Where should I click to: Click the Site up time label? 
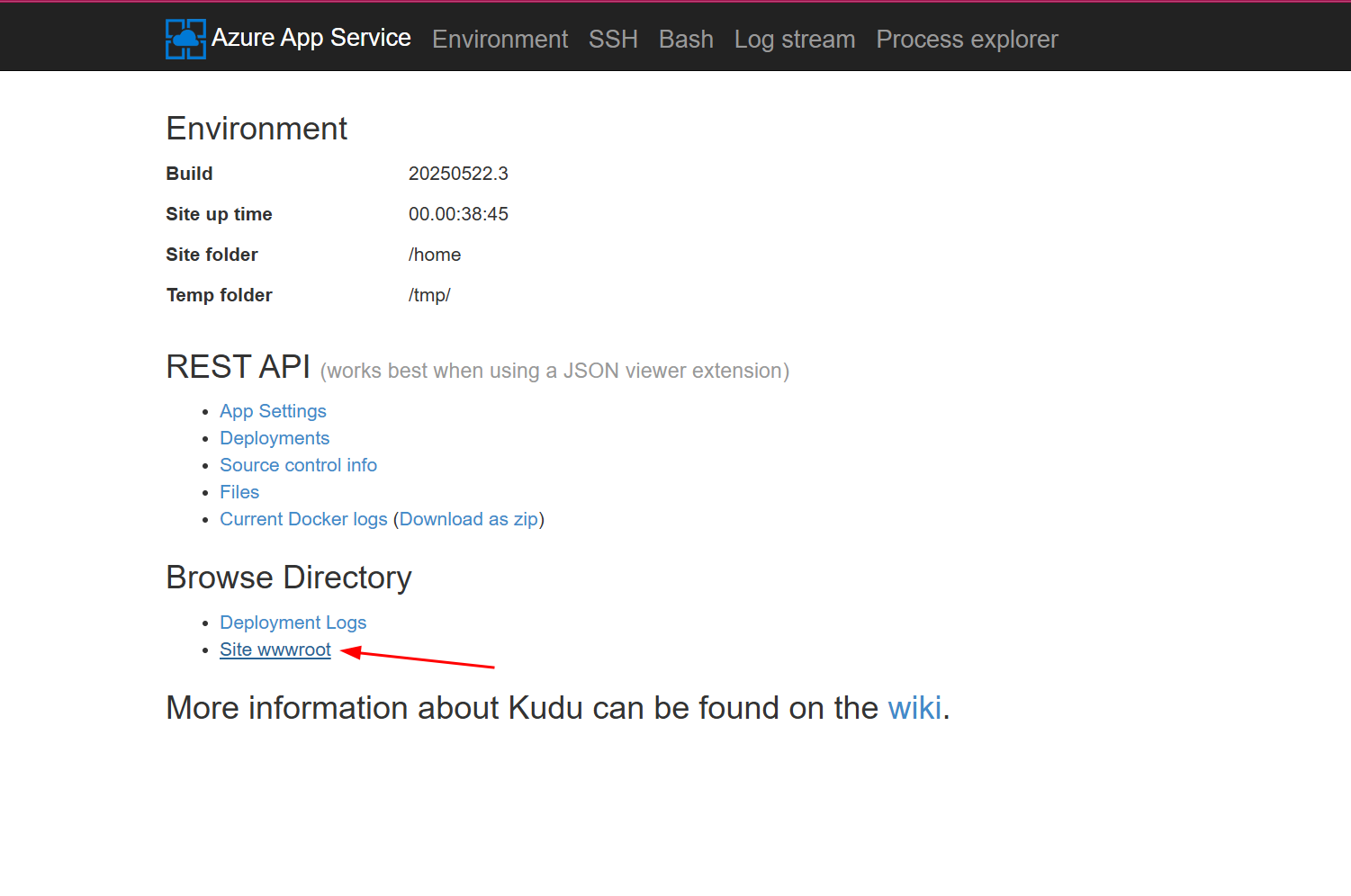point(219,214)
